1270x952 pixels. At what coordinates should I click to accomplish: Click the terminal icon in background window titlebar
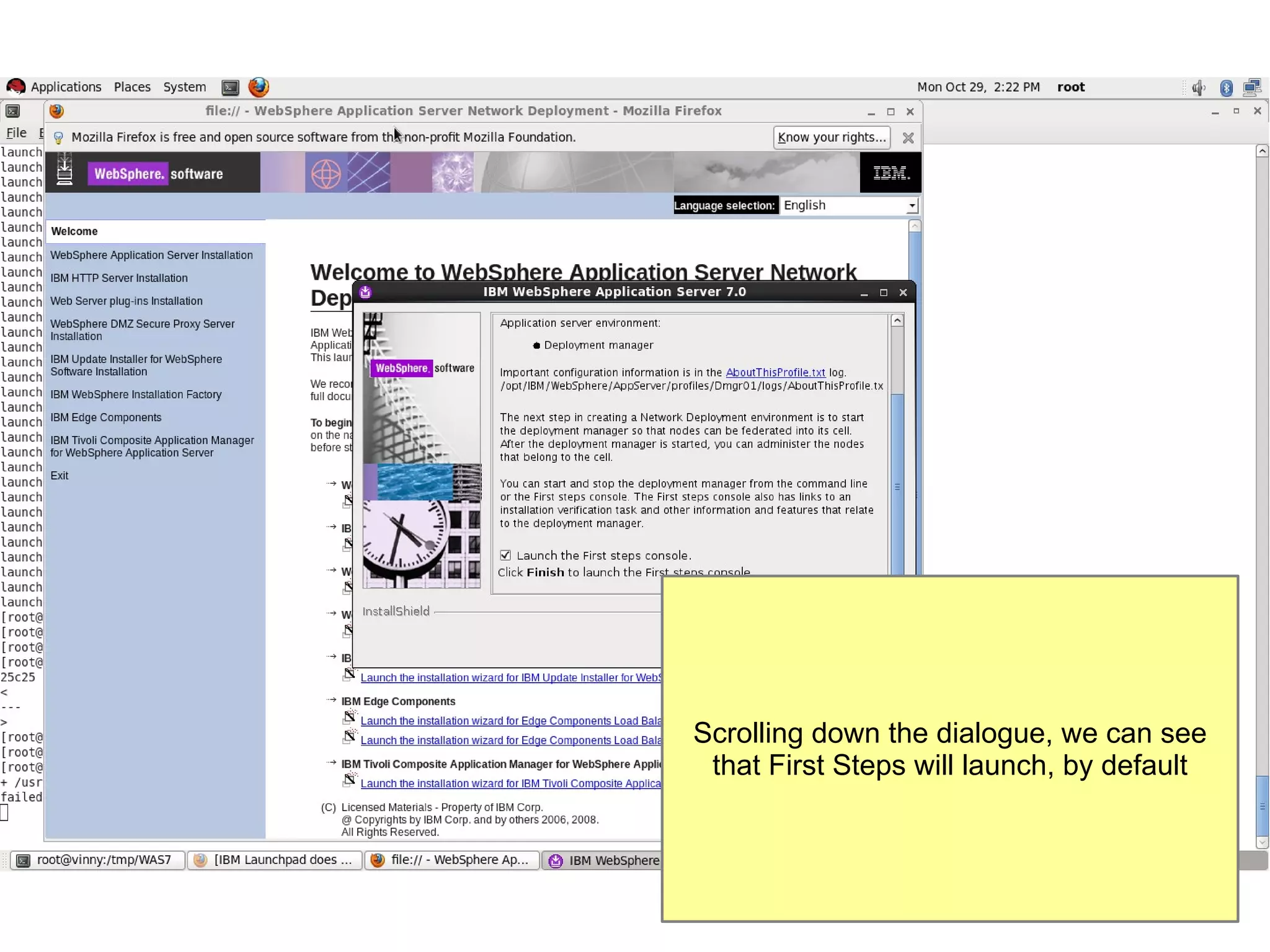12,111
